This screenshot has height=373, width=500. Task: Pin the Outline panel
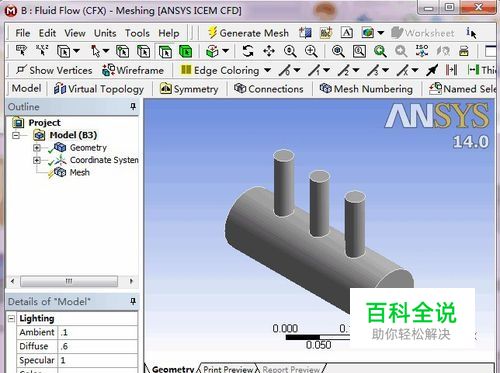click(133, 106)
